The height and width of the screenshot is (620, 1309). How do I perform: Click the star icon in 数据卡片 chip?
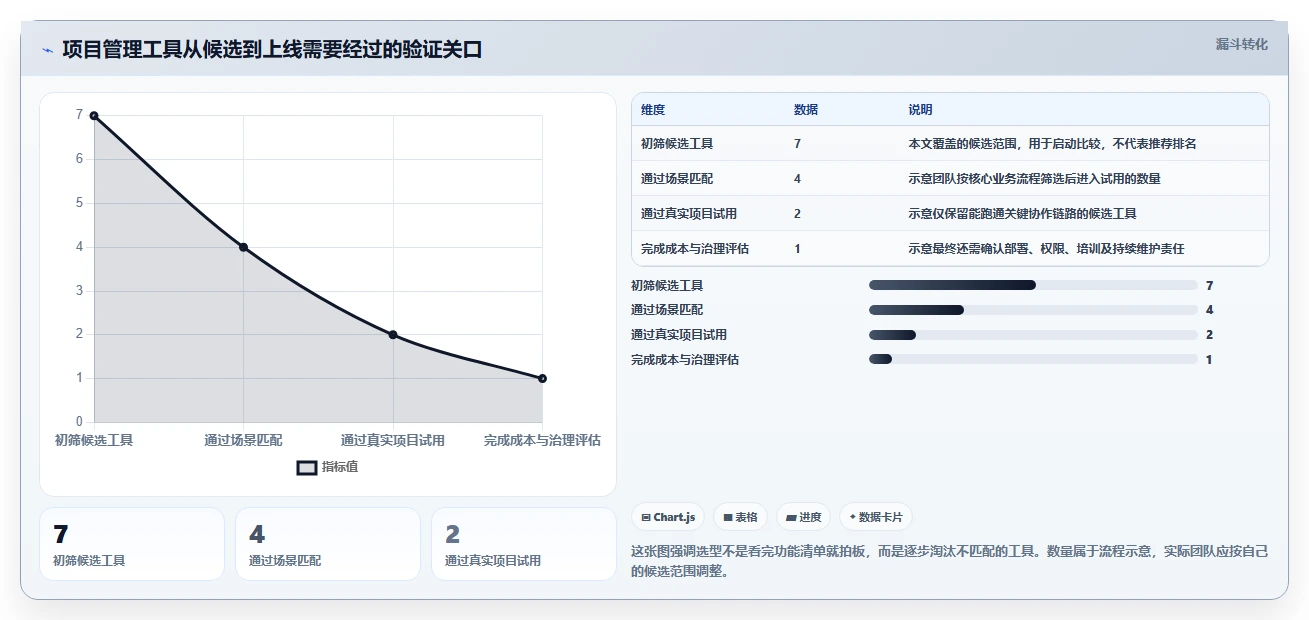pos(853,518)
